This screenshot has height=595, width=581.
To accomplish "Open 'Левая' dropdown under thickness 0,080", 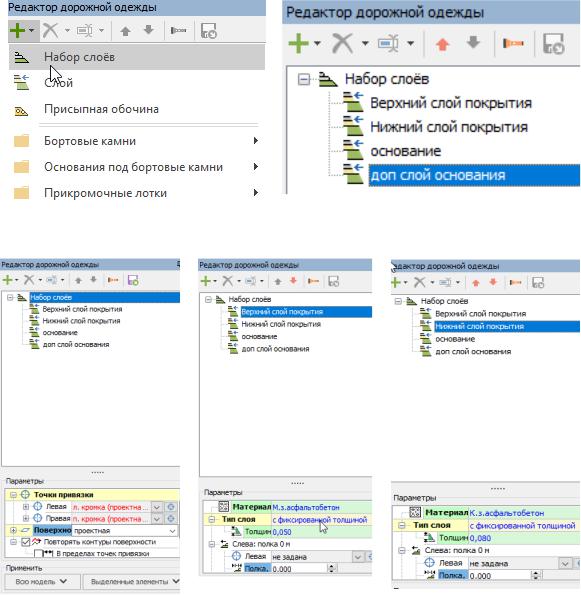I will pos(565,564).
